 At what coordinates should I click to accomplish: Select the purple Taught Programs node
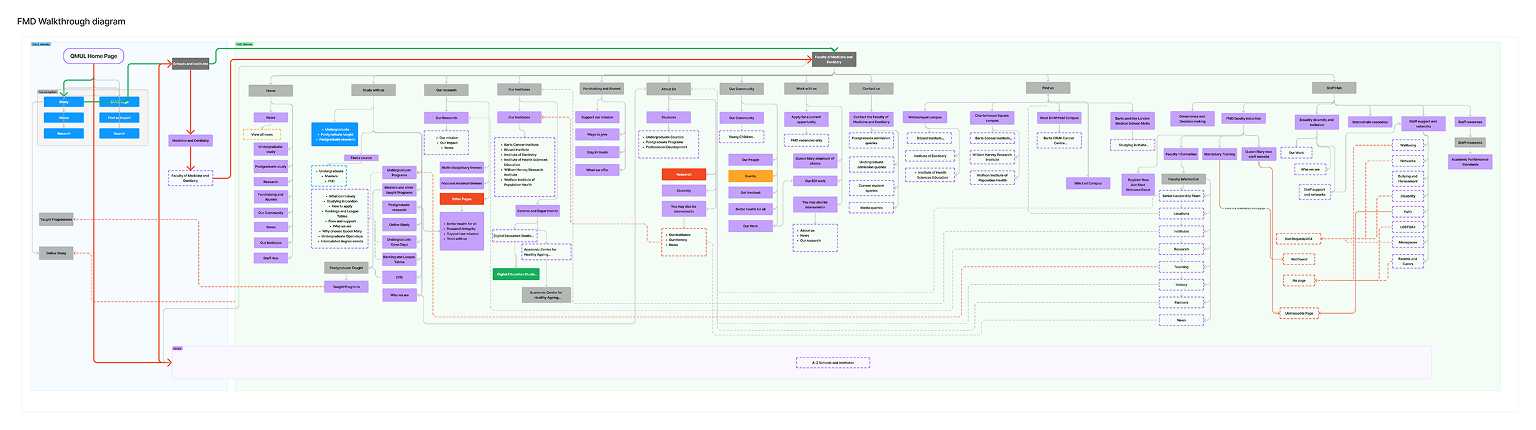coord(347,286)
